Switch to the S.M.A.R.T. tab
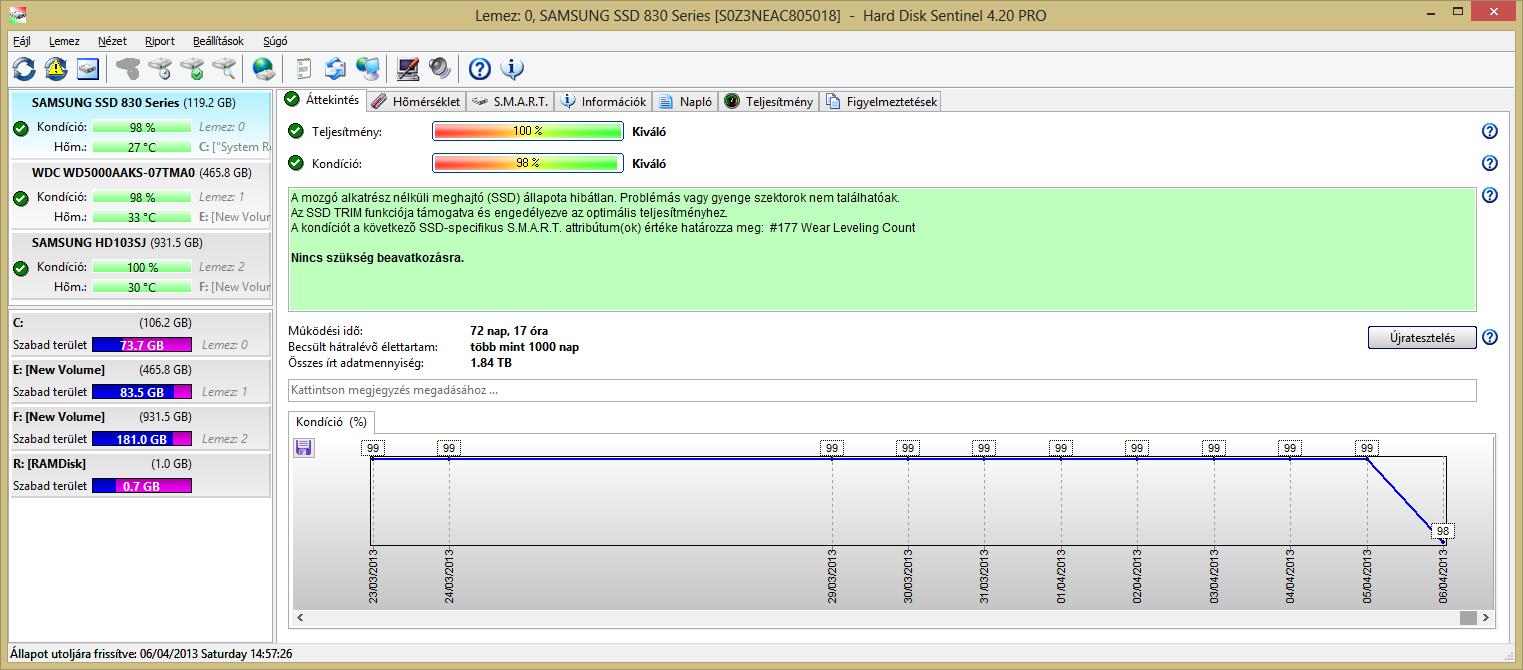Image resolution: width=1523 pixels, height=670 pixels. [509, 101]
